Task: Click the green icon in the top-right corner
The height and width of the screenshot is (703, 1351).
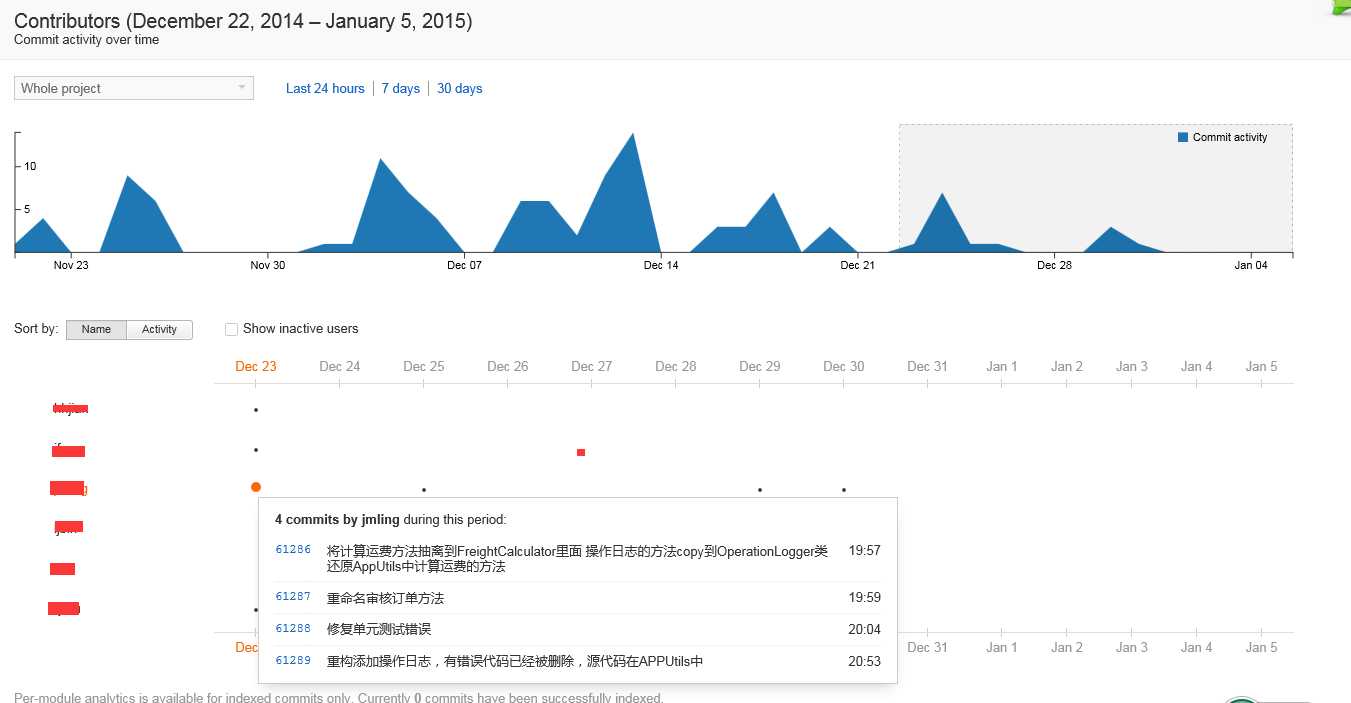Action: click(x=1340, y=6)
